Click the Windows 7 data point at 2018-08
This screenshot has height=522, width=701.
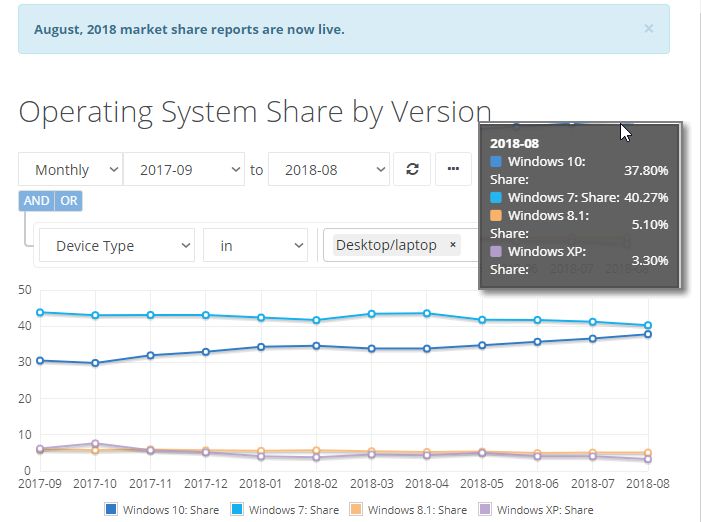pos(648,325)
